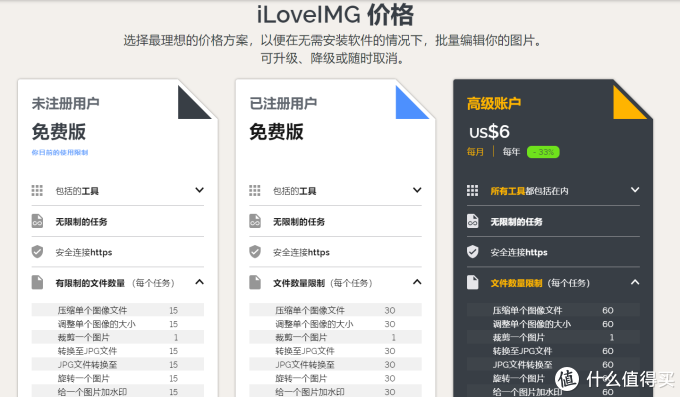
Task: Click JPG文件转换至 row with limit 15
Action: (118, 364)
